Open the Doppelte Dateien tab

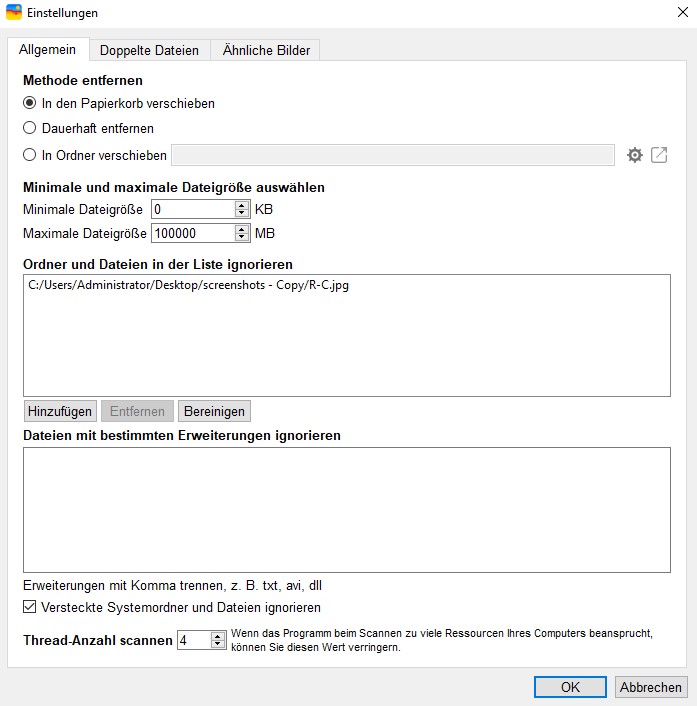point(149,50)
